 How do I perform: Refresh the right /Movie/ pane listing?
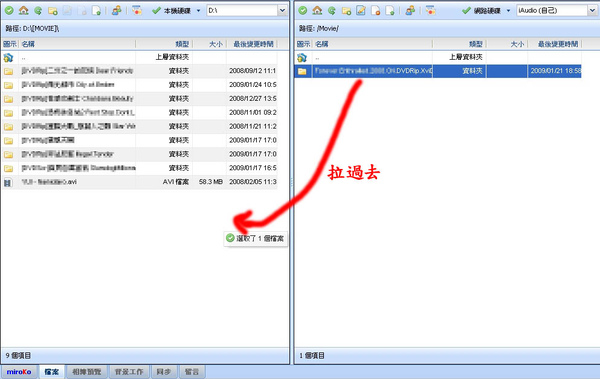click(x=332, y=11)
